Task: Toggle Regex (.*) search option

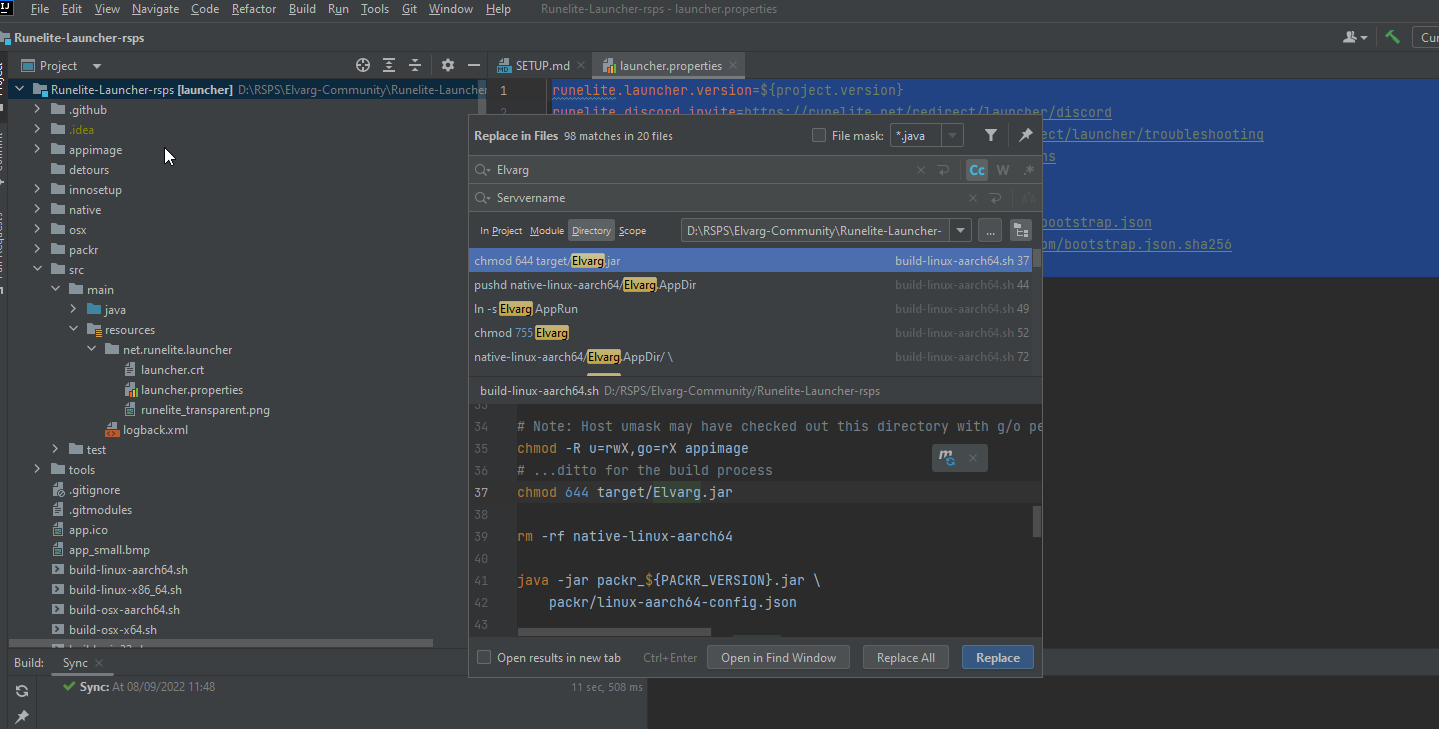Action: coord(1028,170)
